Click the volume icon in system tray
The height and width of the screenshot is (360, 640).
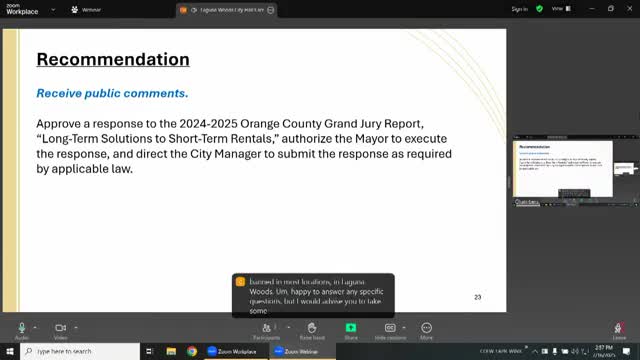click(x=575, y=351)
